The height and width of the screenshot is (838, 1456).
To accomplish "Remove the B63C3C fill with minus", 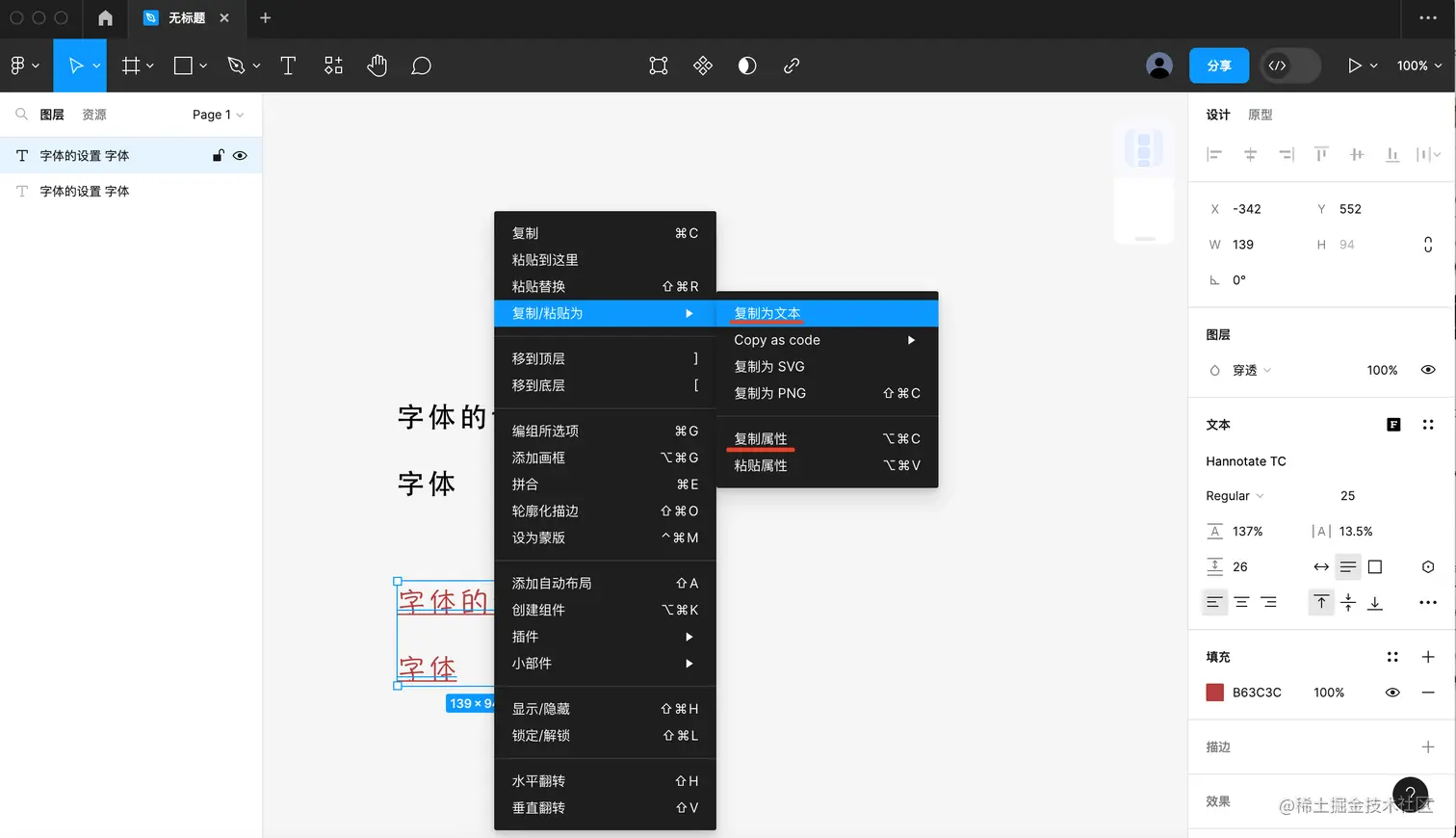I will point(1428,693).
